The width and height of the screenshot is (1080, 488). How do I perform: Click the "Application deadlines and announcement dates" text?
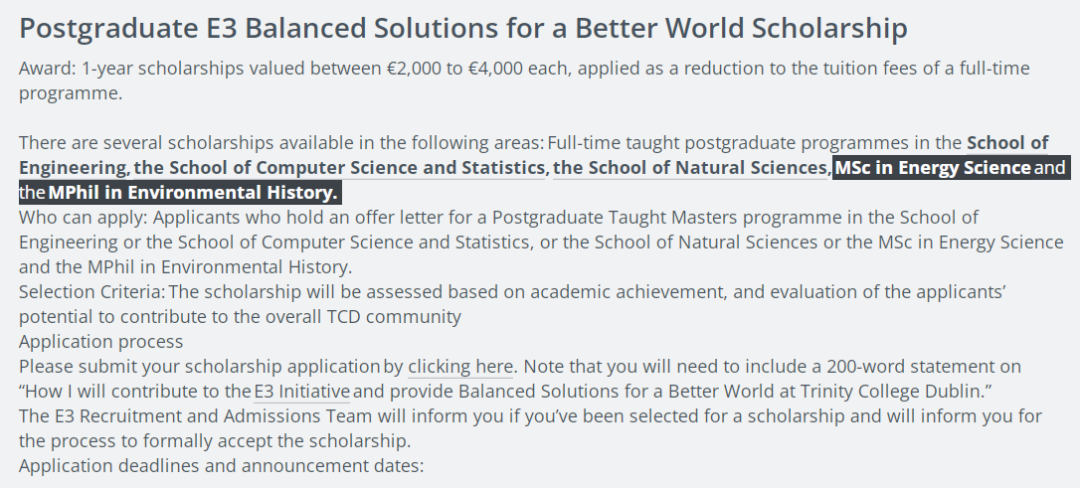[221, 465]
